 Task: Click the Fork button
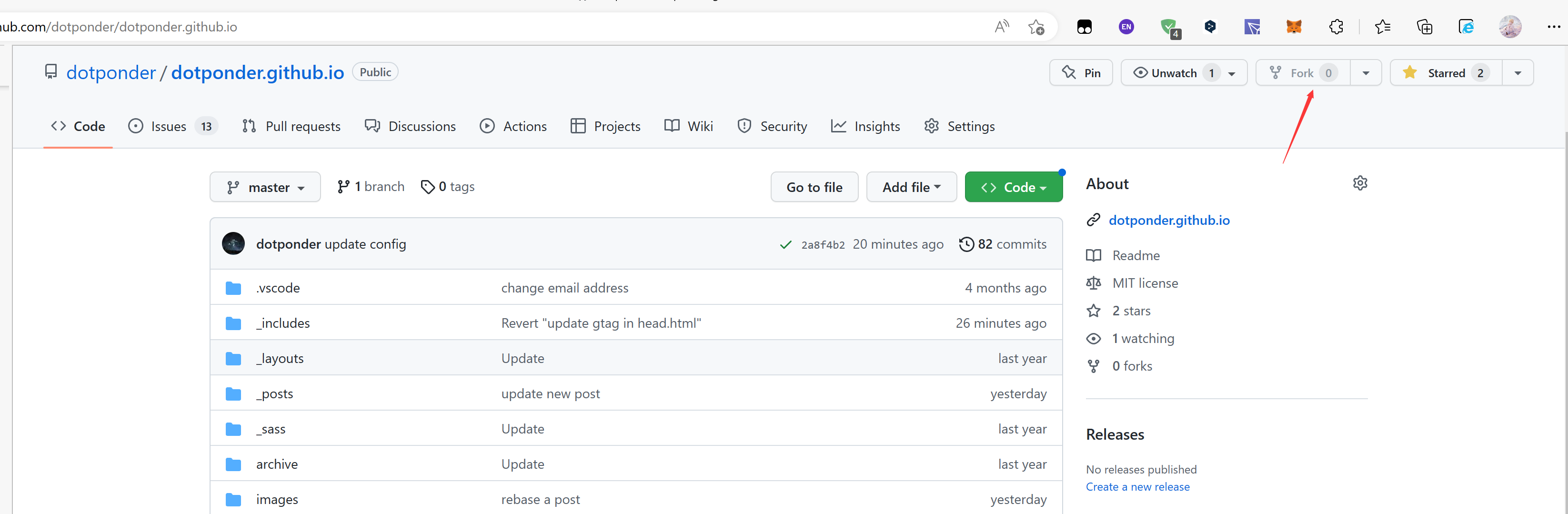pos(1303,73)
